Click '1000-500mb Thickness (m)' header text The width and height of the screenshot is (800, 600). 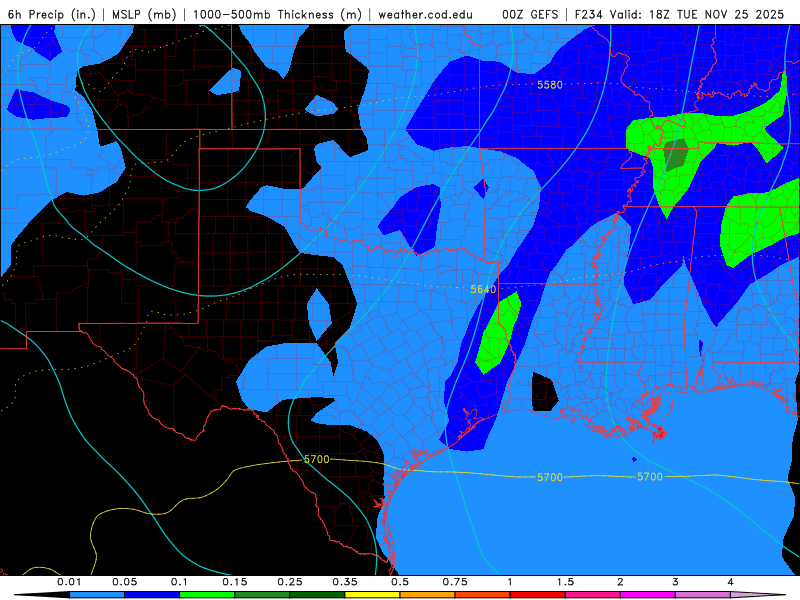pos(277,14)
